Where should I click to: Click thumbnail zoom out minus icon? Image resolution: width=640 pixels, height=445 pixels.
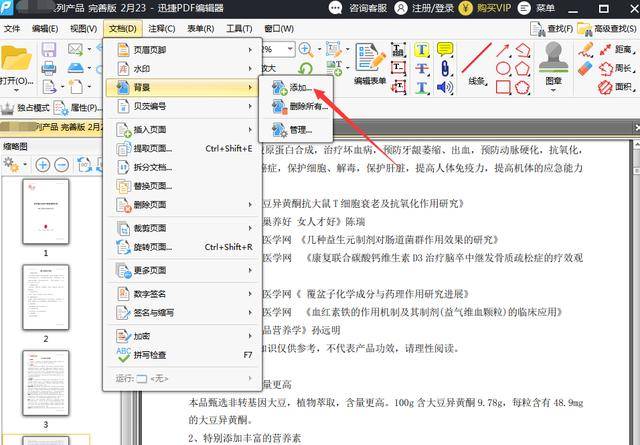pos(62,165)
